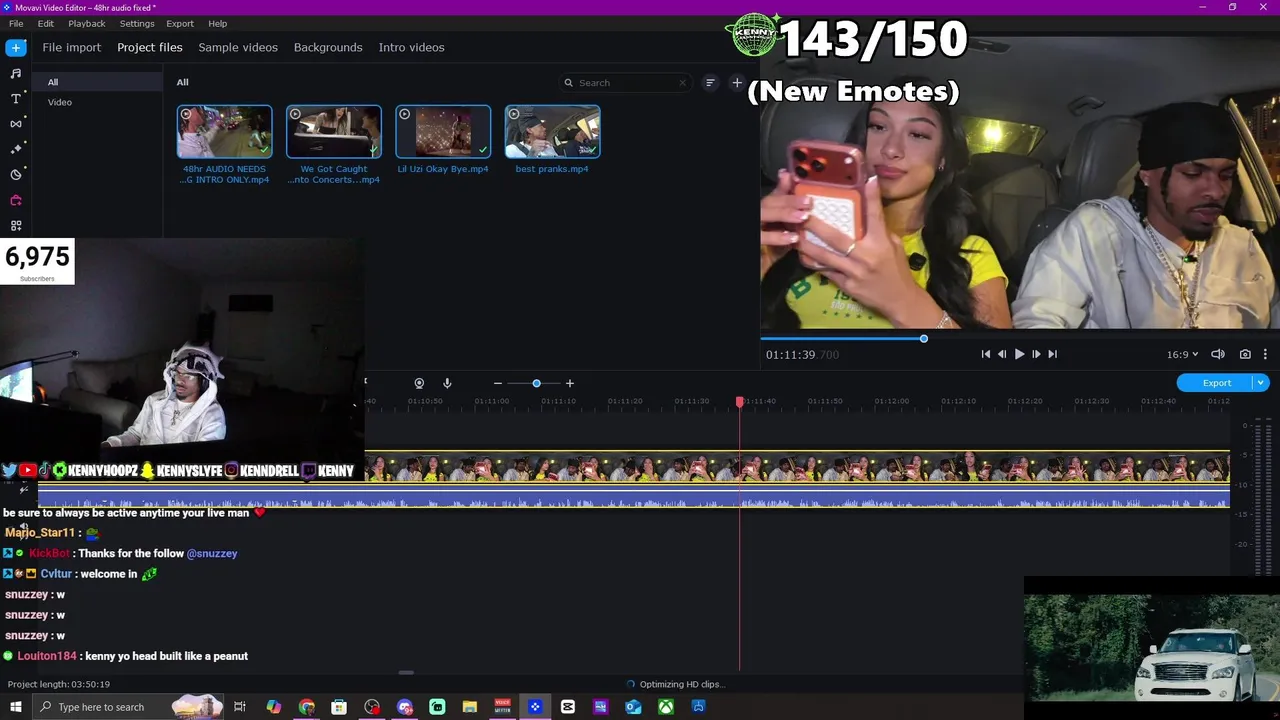Clear the media search with the X
The width and height of the screenshot is (1280, 720).
click(683, 83)
